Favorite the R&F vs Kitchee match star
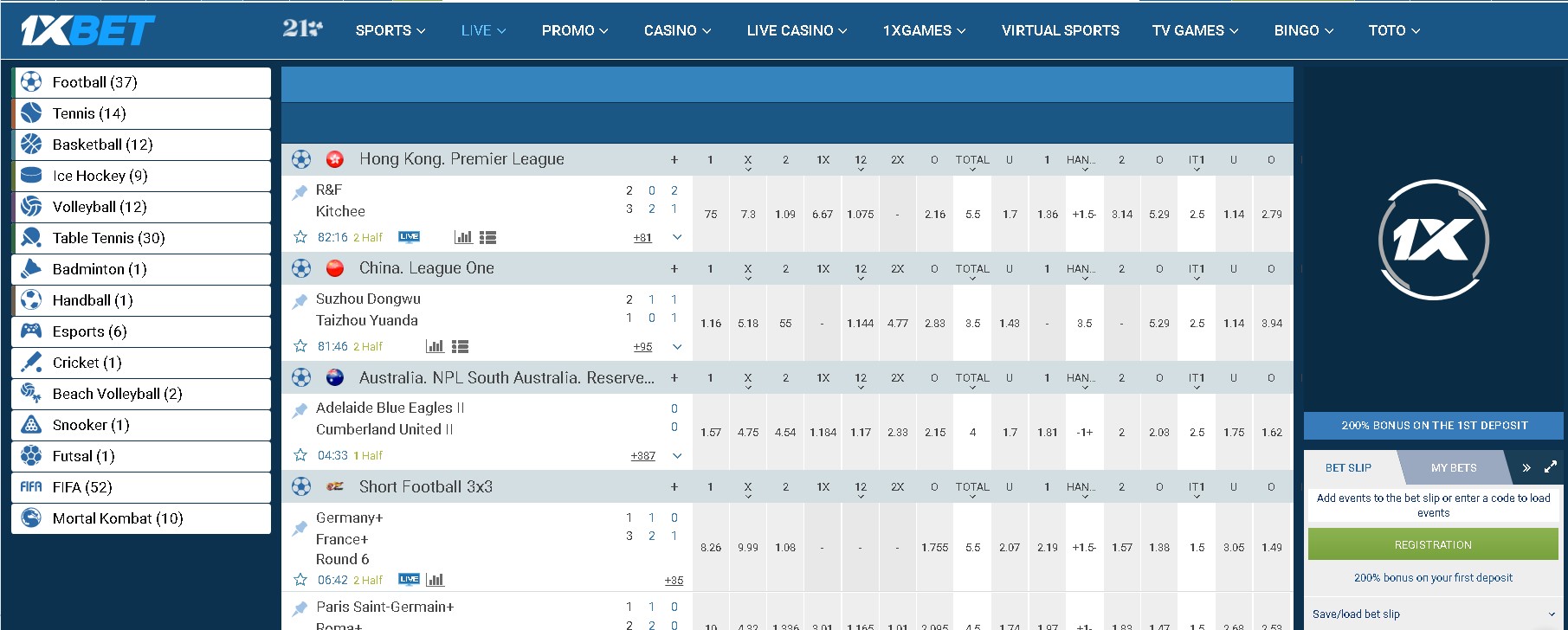Viewport: 1568px width, 630px height. pyautogui.click(x=300, y=237)
